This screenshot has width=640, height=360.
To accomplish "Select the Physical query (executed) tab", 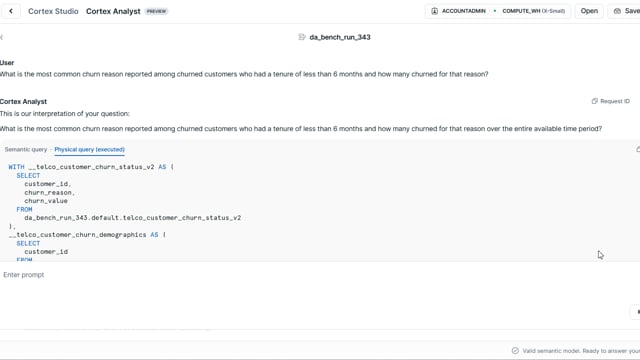I will (89, 149).
